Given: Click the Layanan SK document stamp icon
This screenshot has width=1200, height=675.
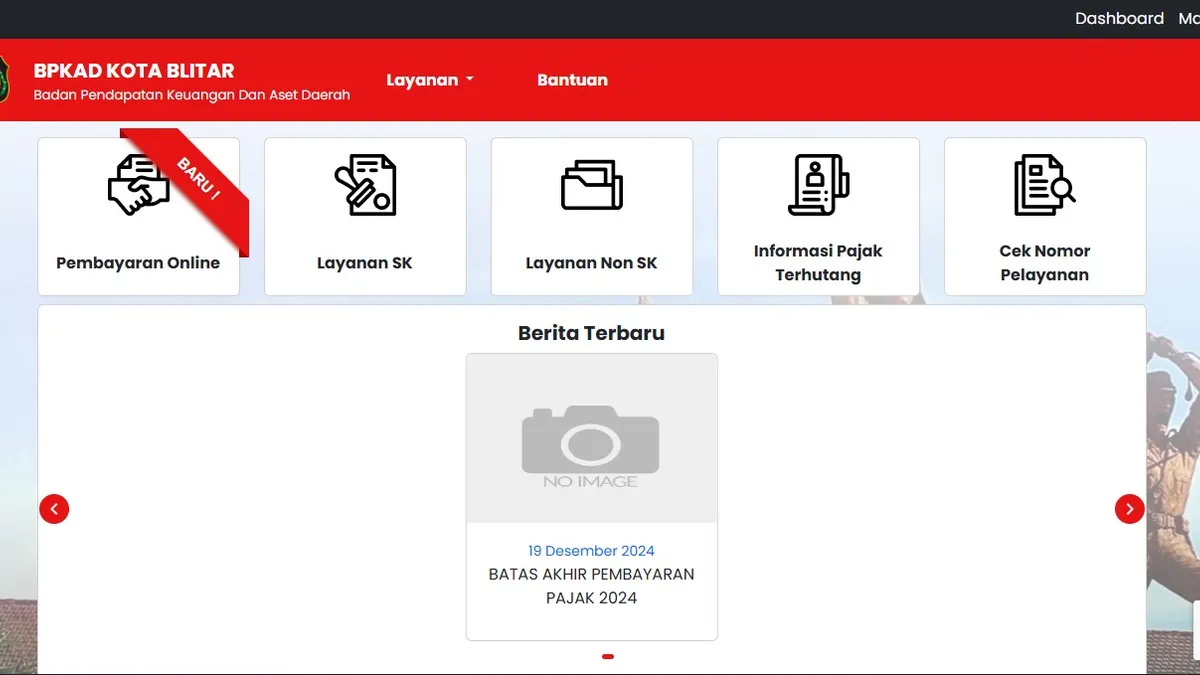Looking at the screenshot, I should 365,185.
